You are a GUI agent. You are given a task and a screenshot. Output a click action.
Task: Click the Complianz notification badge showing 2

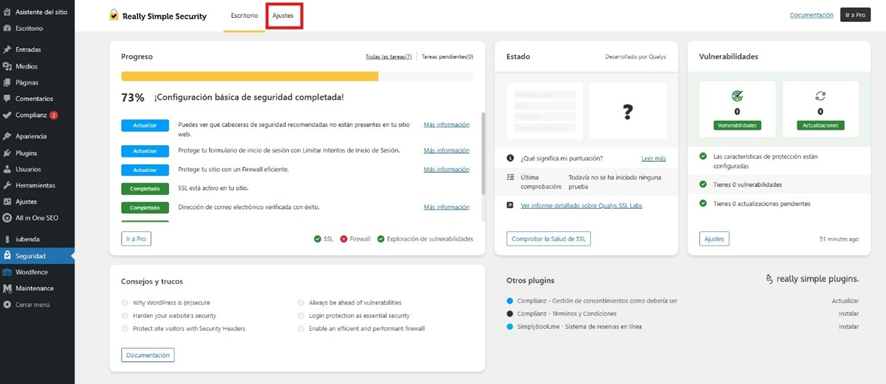click(54, 115)
